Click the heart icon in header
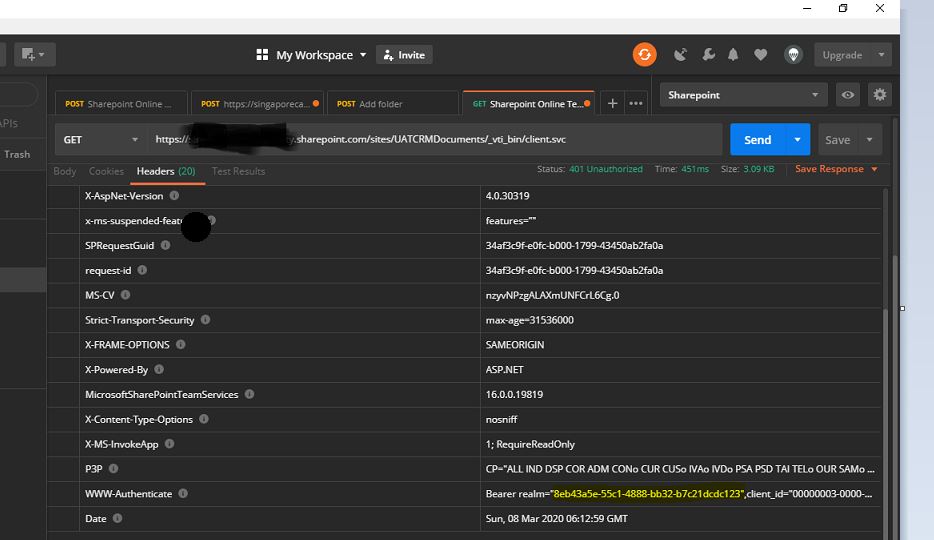This screenshot has height=540, width=934. click(x=761, y=55)
